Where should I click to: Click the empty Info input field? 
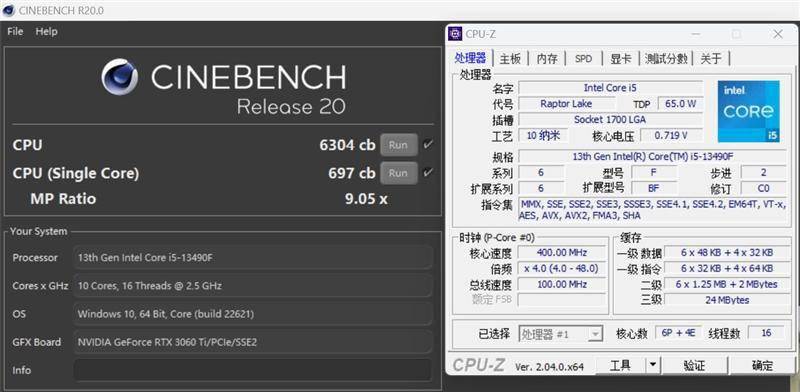[x=253, y=370]
